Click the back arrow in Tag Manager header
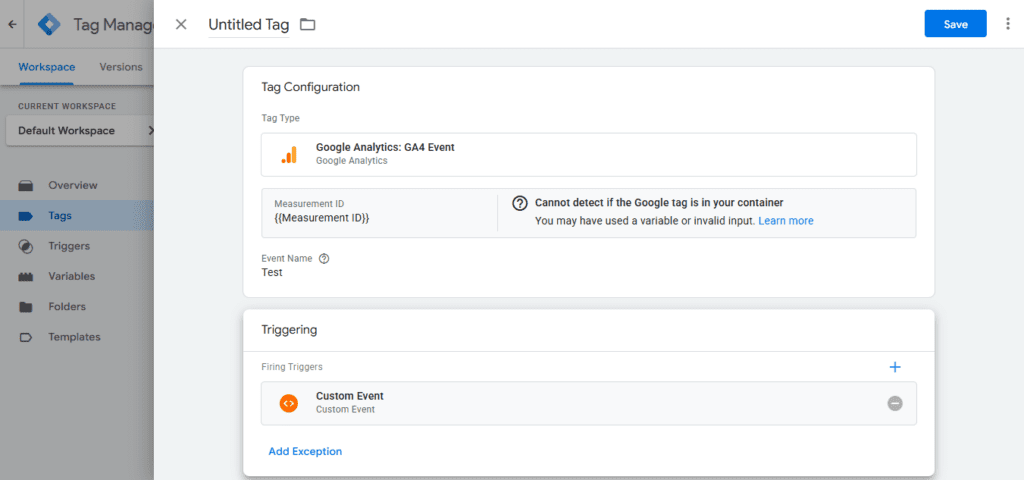The image size is (1024, 480). [12, 23]
